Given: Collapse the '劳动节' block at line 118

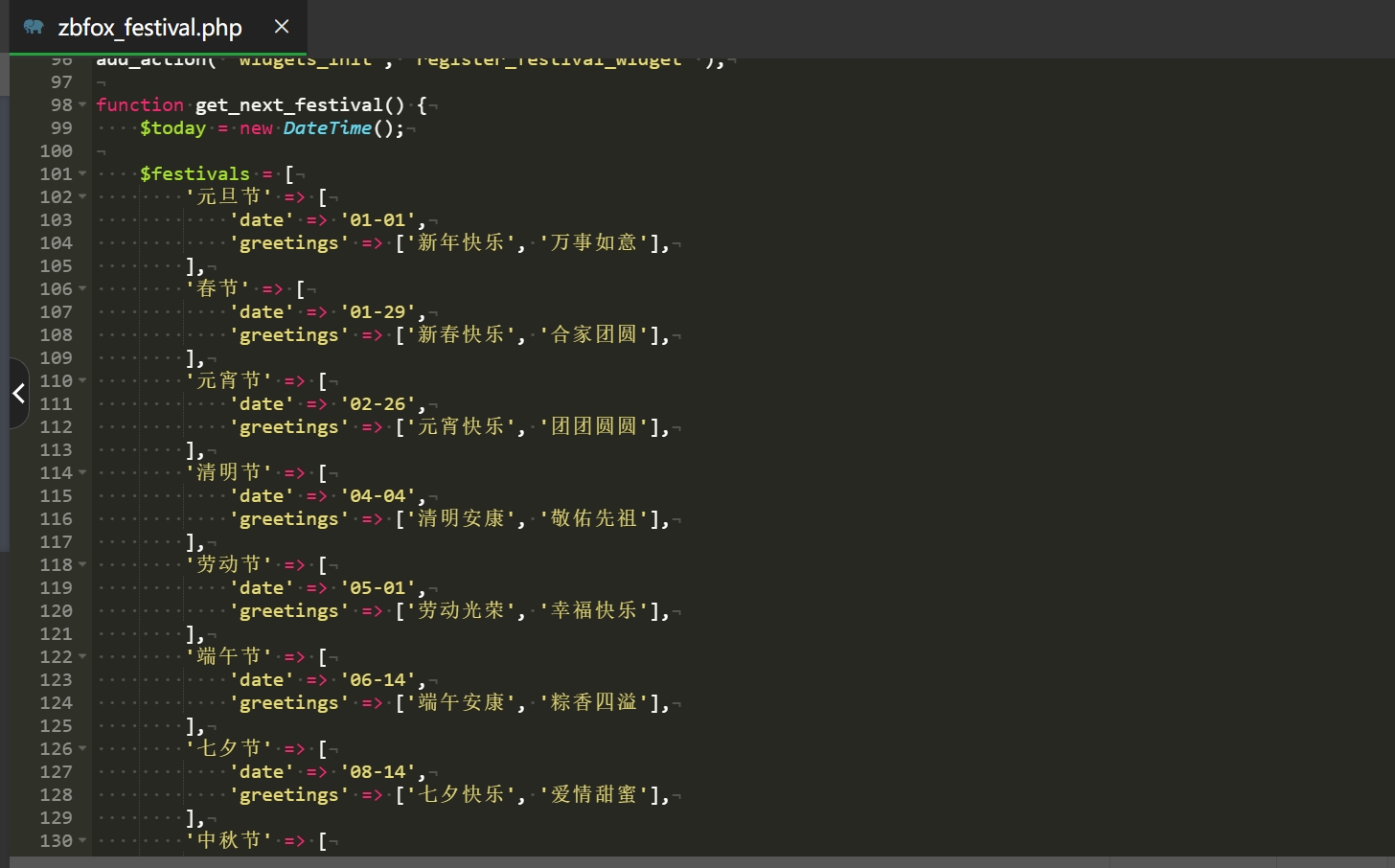Looking at the screenshot, I should pos(82,564).
